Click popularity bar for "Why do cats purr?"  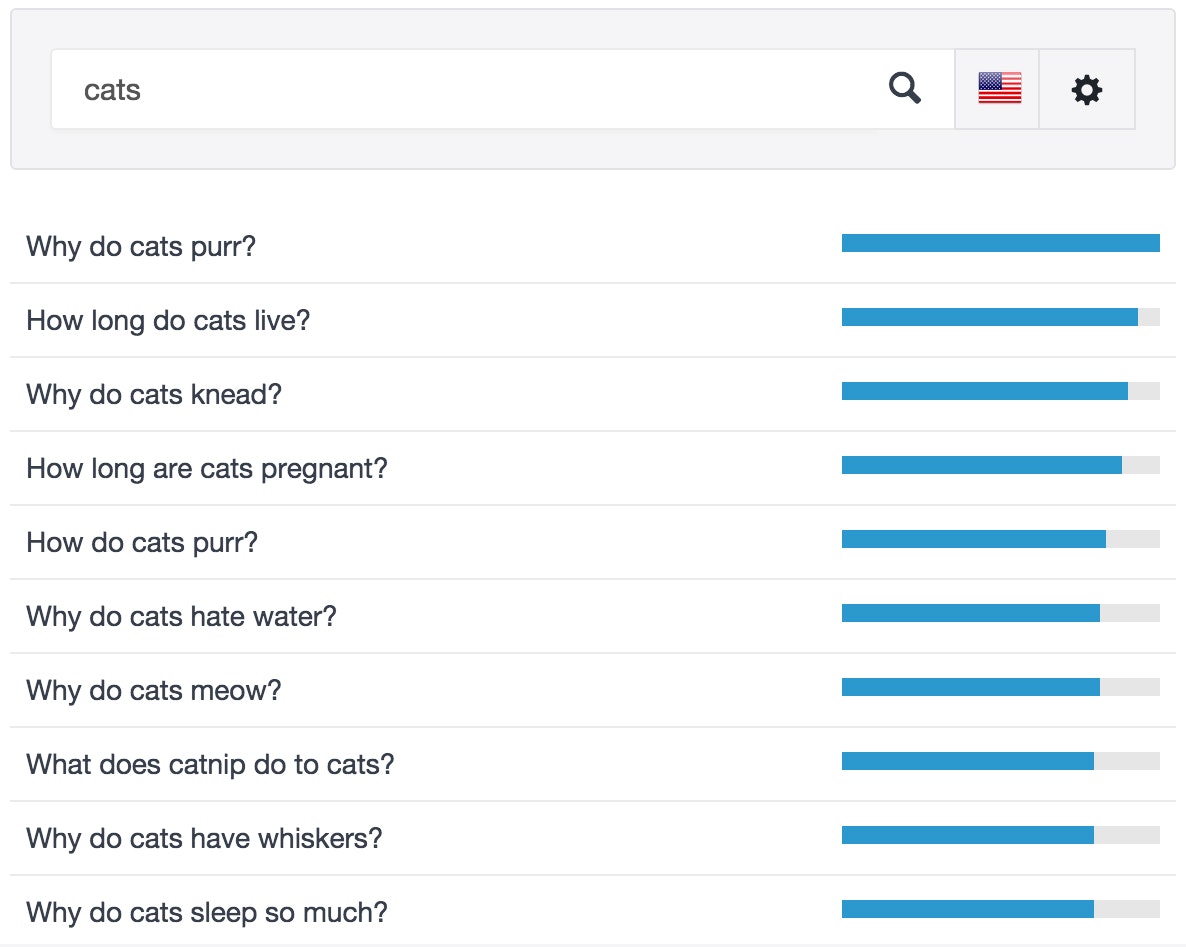1000,243
